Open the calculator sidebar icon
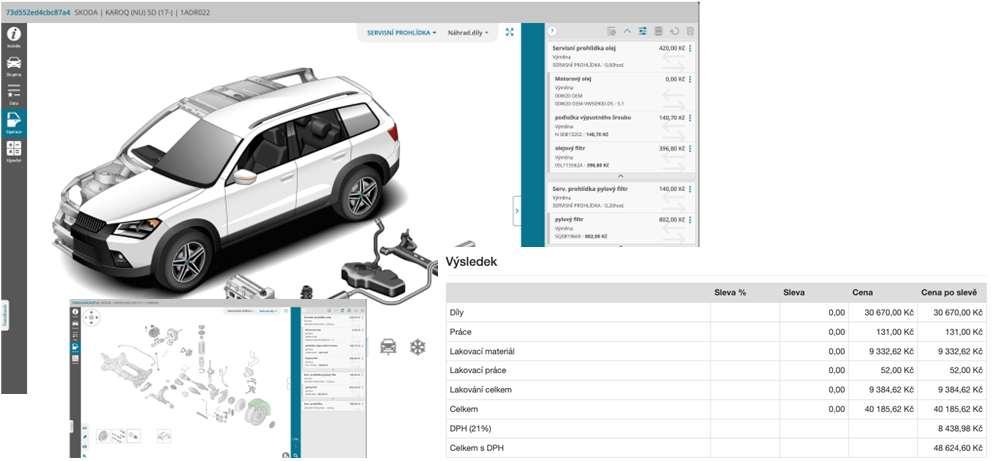The width and height of the screenshot is (997, 461). point(13,151)
